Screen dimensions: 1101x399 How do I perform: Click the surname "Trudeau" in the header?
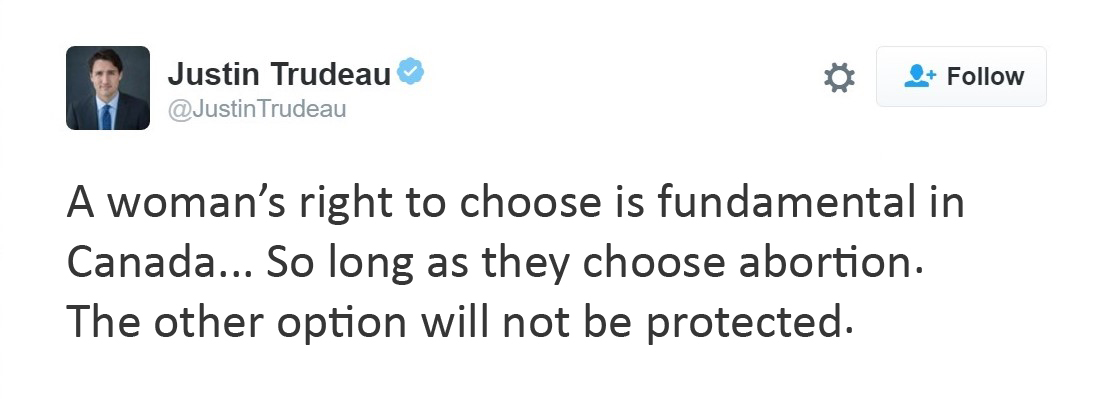[x=331, y=74]
